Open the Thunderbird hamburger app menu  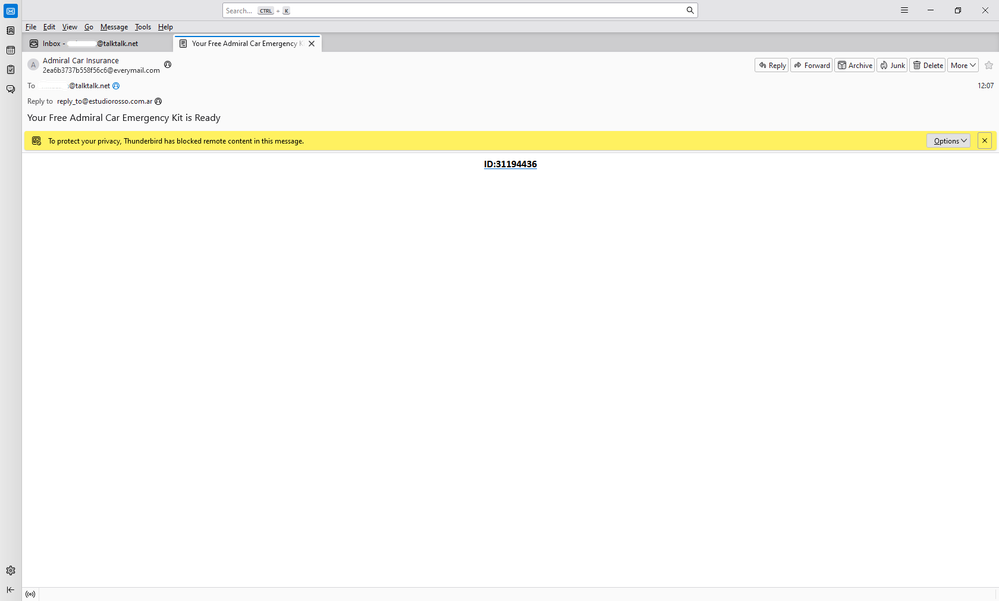904,10
